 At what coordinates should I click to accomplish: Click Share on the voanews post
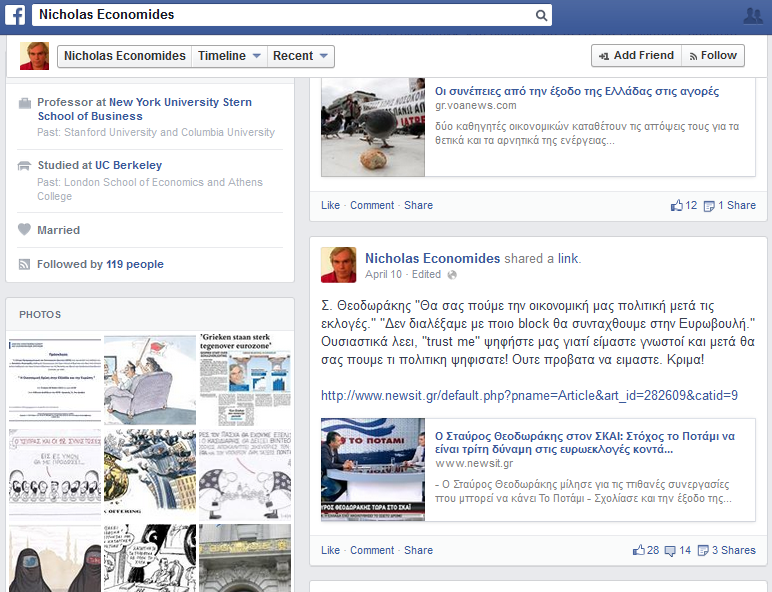point(418,205)
